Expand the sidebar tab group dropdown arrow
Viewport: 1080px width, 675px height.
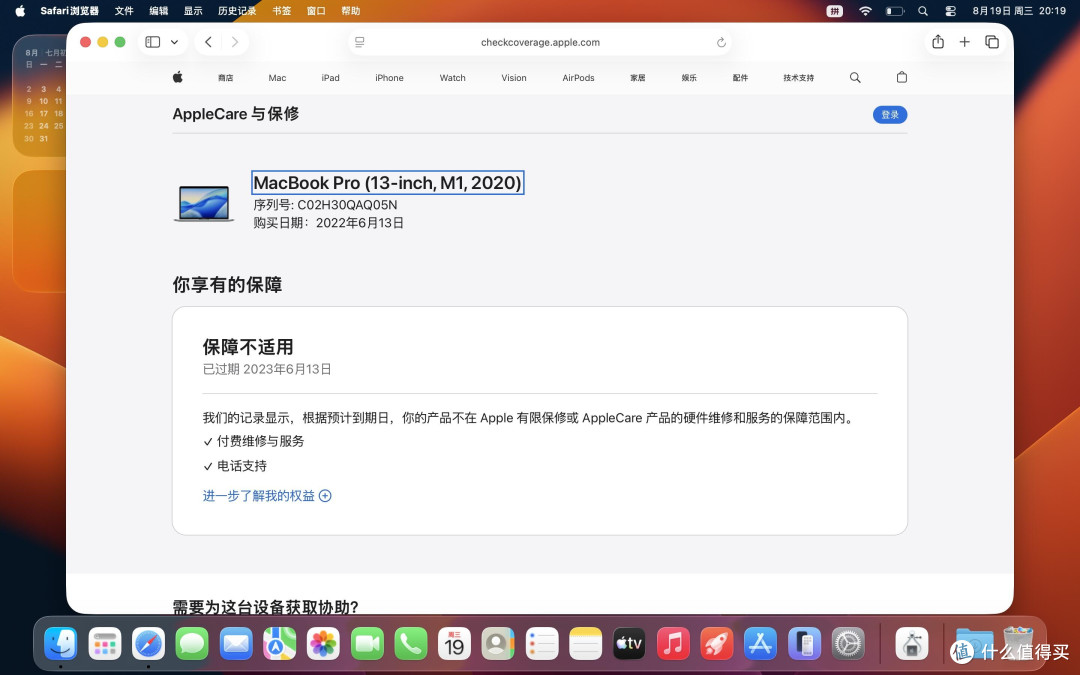(174, 42)
